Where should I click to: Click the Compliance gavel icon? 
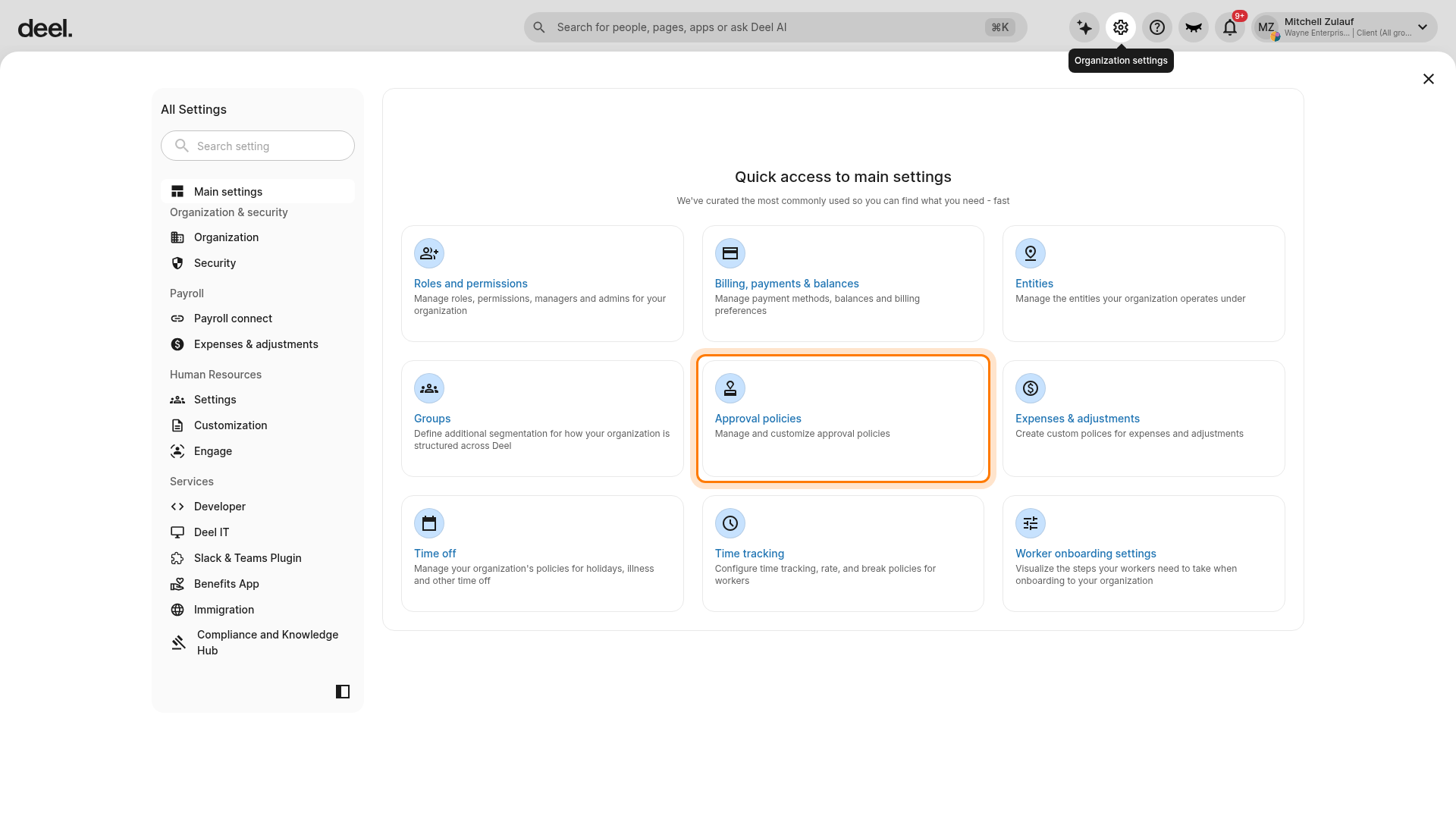point(178,642)
